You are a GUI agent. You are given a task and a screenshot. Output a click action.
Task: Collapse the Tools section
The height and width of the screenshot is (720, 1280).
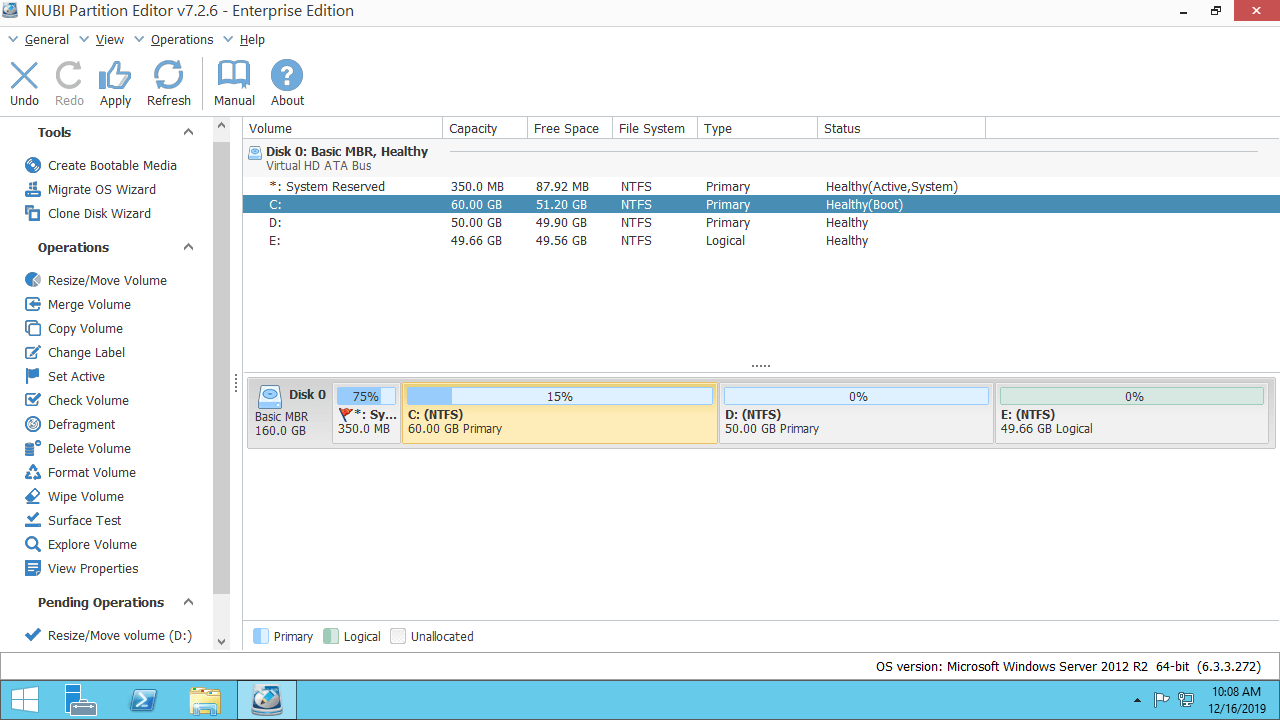pos(188,132)
